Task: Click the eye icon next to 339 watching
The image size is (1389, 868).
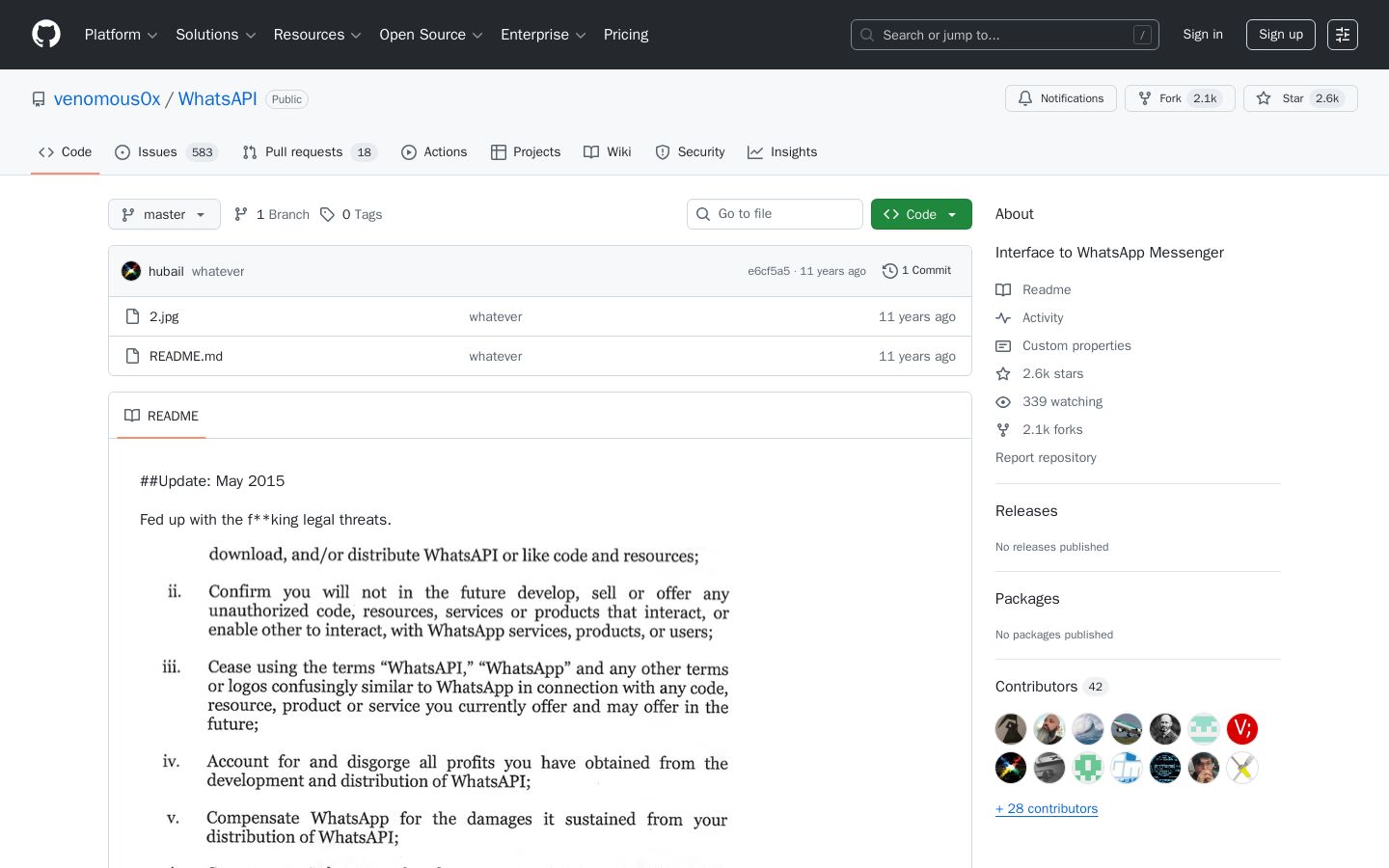Action: pos(1003,402)
